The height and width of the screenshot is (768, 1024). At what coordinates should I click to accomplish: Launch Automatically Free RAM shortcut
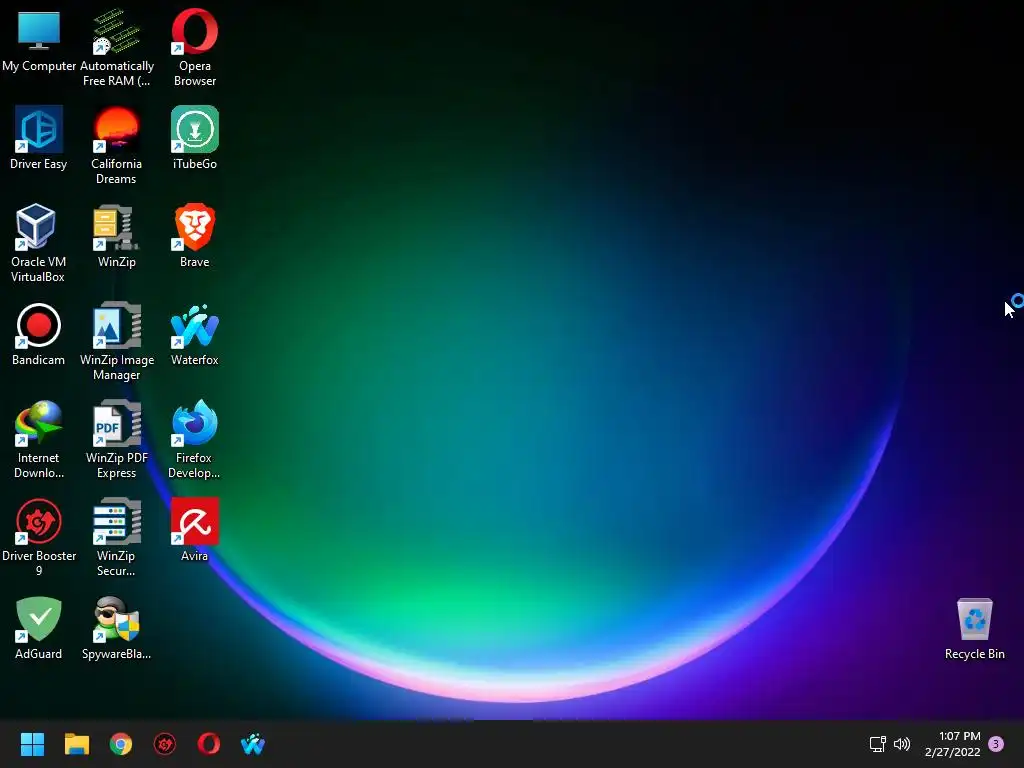116,47
